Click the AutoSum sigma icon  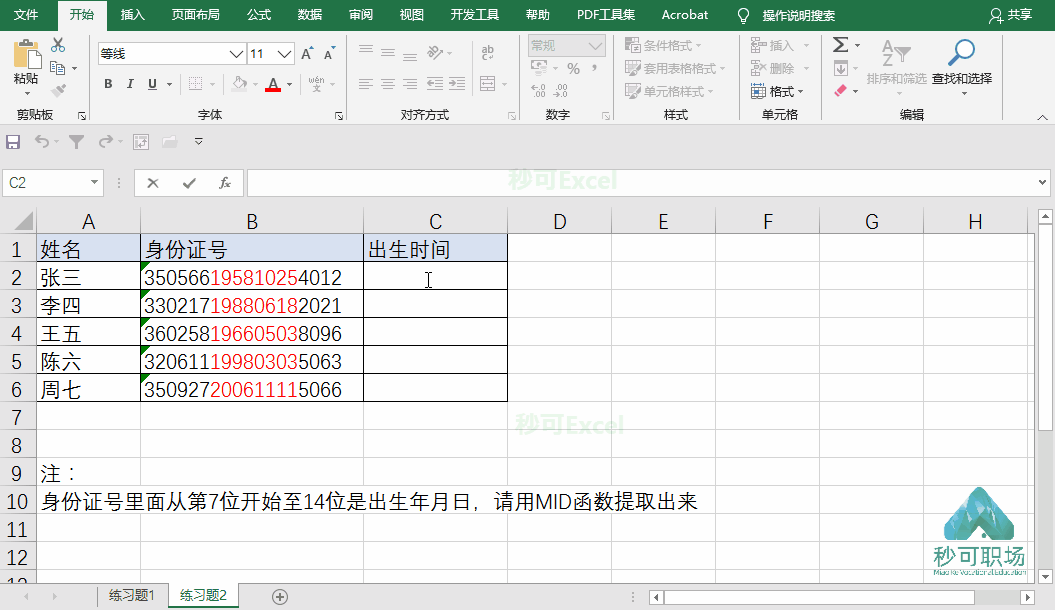[840, 45]
